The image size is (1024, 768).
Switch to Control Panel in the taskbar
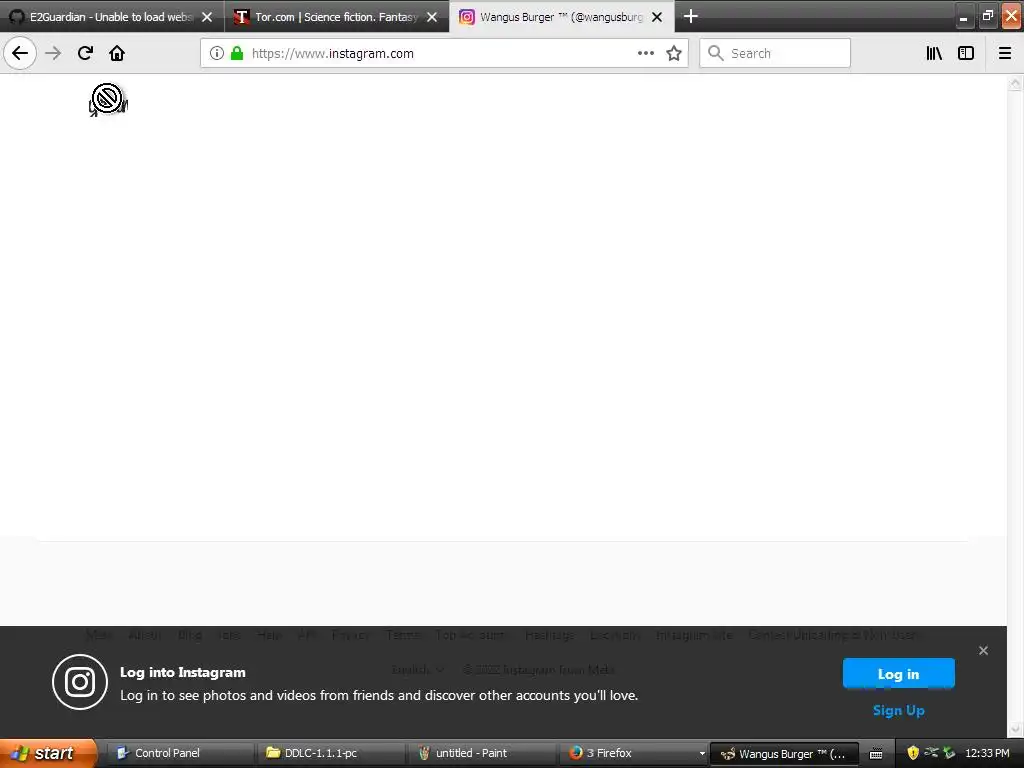click(179, 753)
